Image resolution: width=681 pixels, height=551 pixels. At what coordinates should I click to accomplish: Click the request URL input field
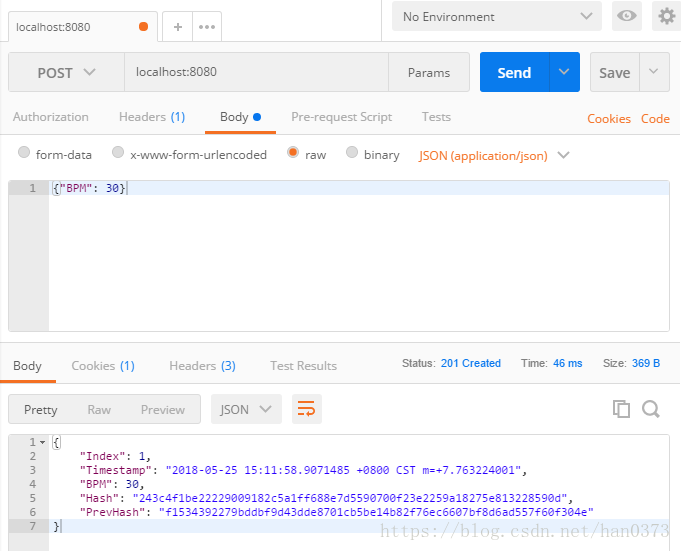256,72
